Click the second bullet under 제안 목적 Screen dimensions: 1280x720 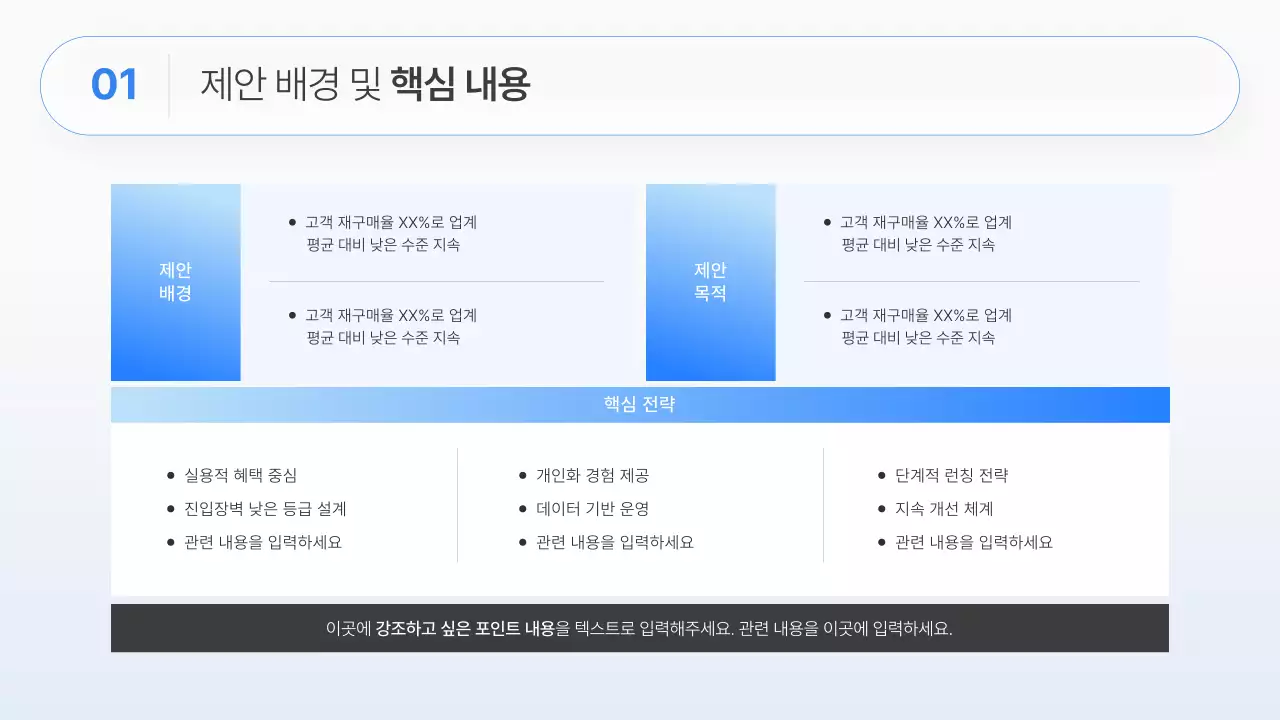pos(826,315)
